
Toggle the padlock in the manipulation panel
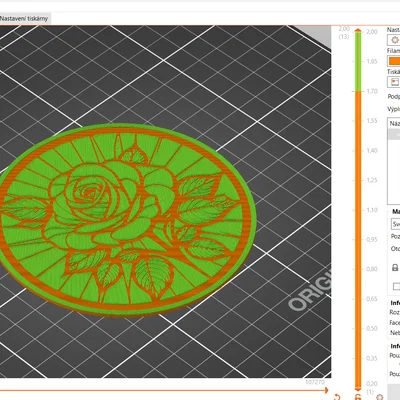pos(395,267)
